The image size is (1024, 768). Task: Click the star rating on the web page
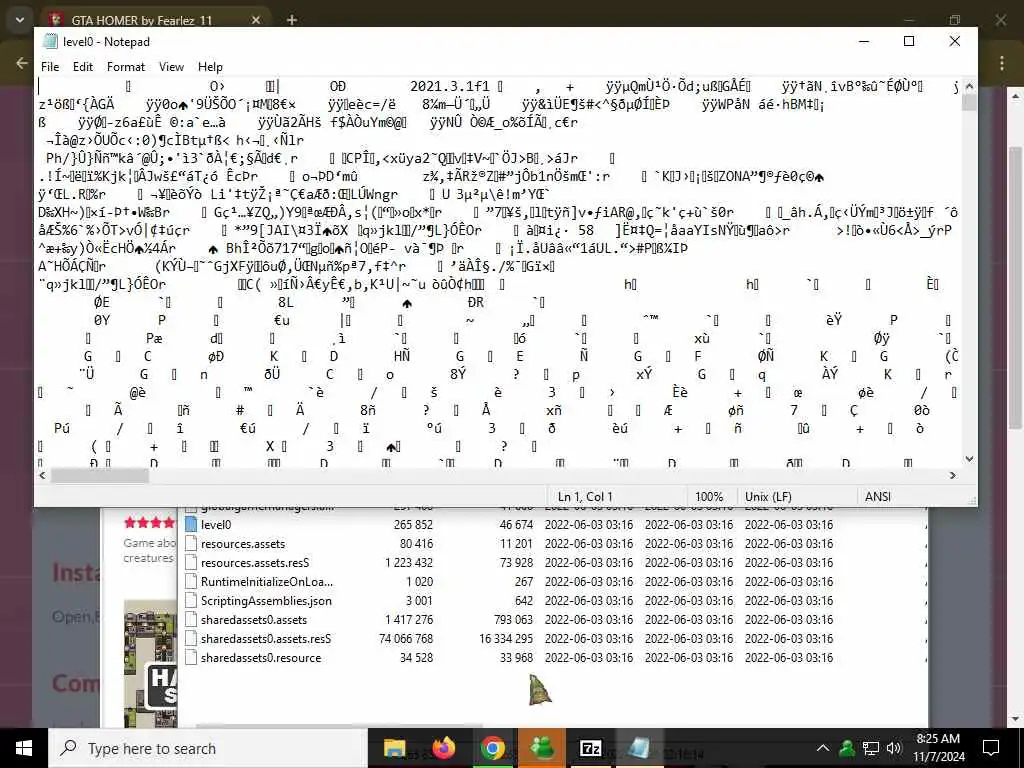click(x=150, y=522)
